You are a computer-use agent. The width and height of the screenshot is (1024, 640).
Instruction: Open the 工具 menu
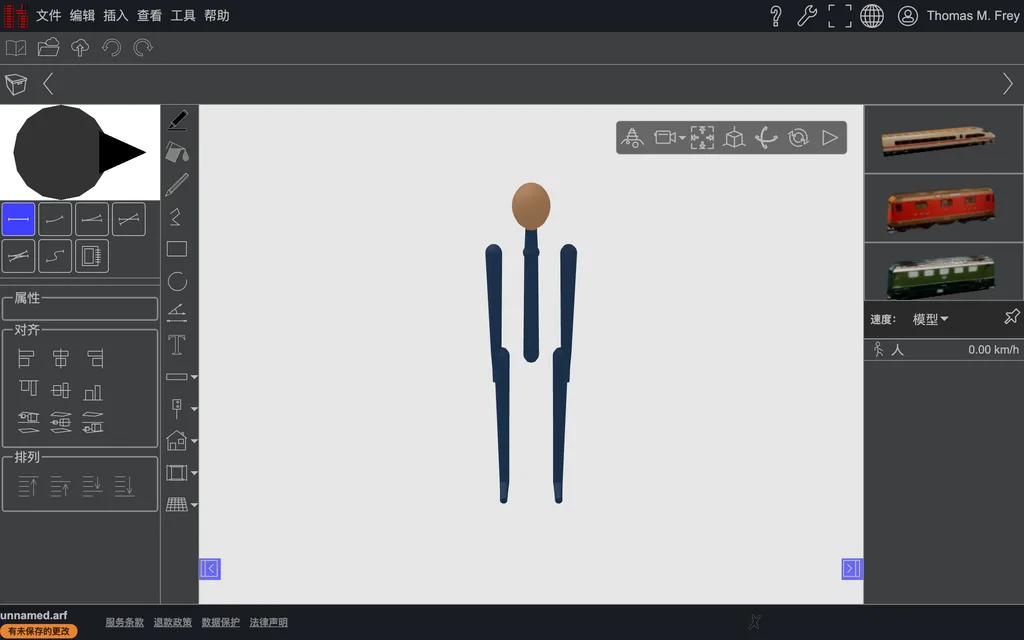[183, 16]
